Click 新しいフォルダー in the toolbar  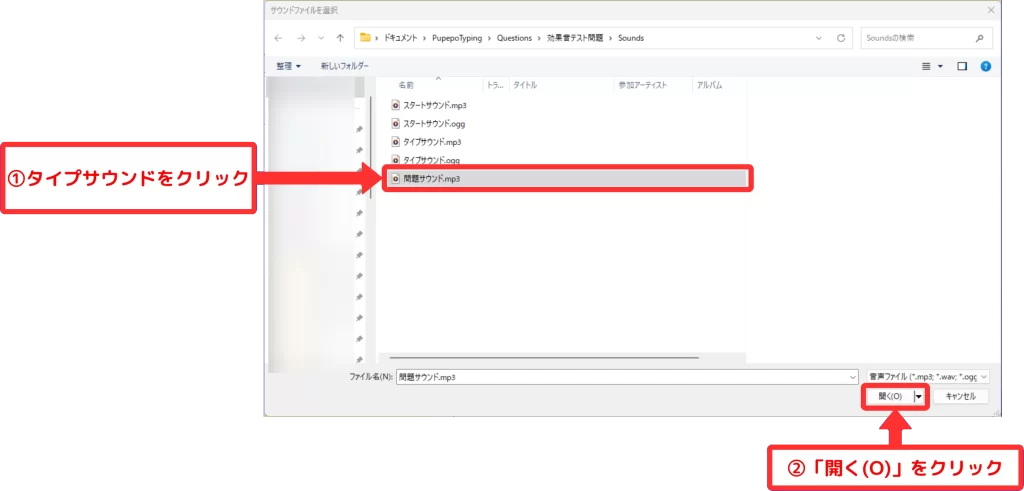[344, 66]
